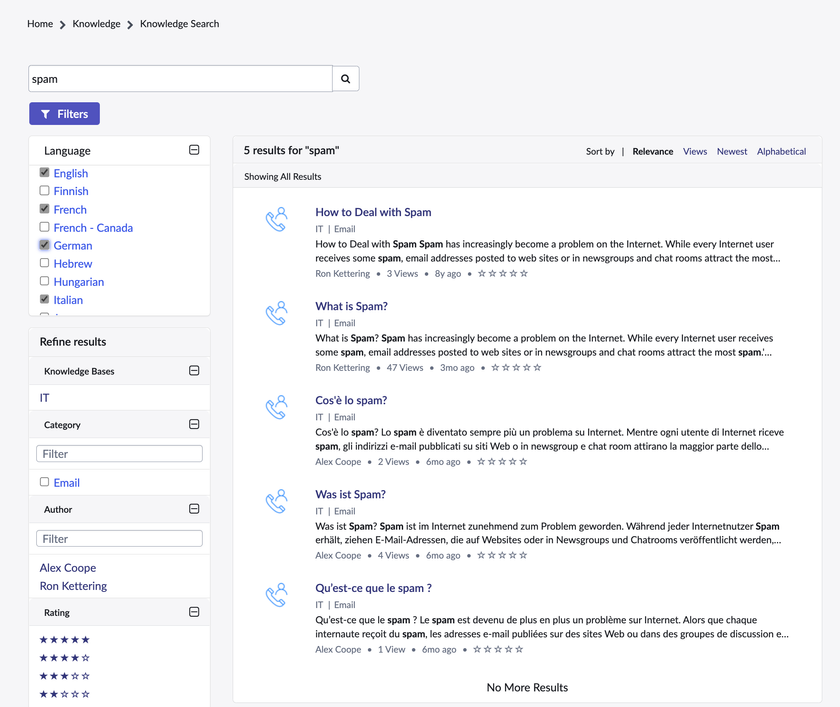This screenshot has width=840, height=707.
Task: Uncheck the German language checkbox
Action: tap(44, 245)
